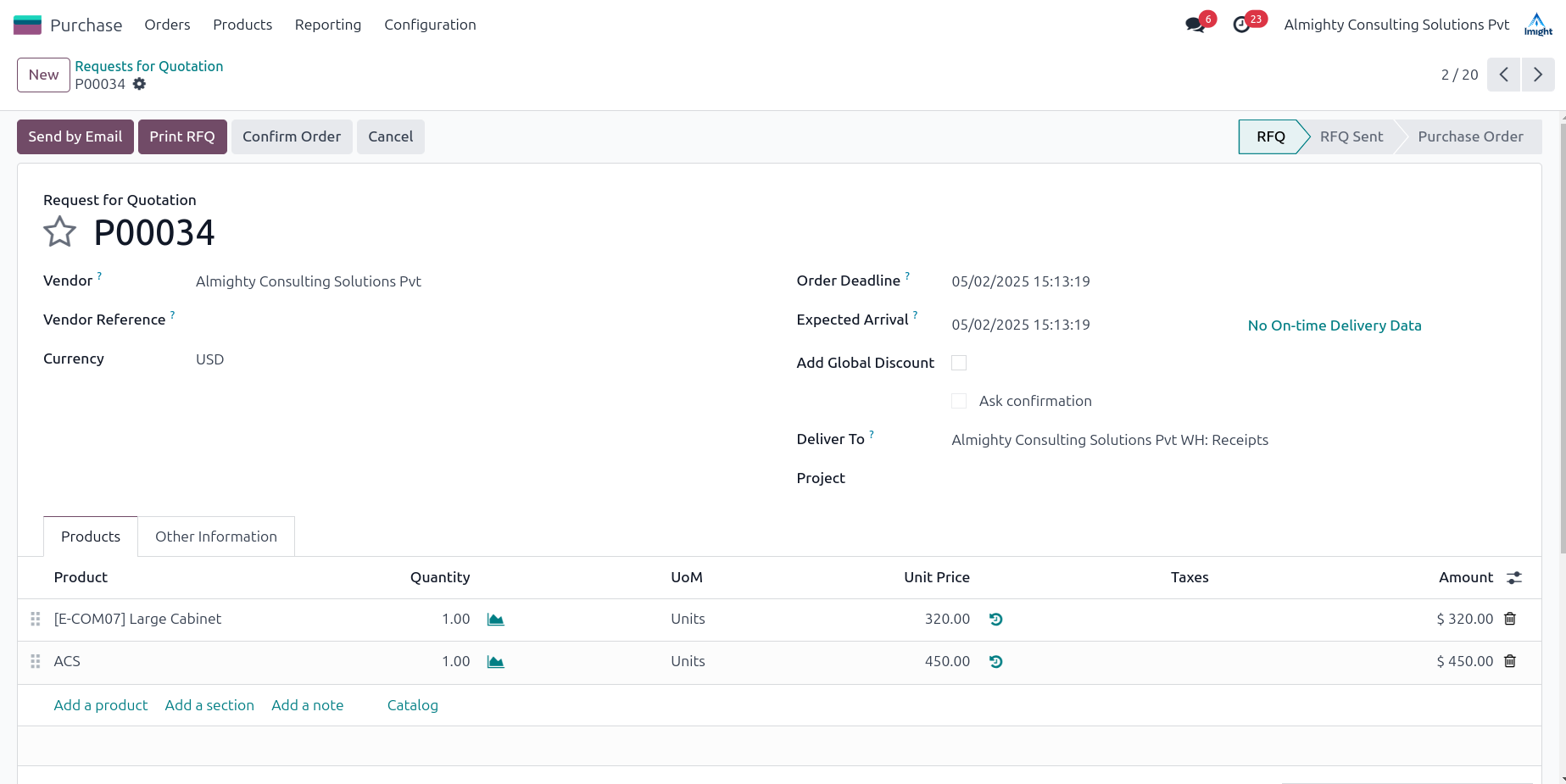Screen dimensions: 1566x784
Task: Open the gear actions menu beside P00034
Action: point(140,84)
